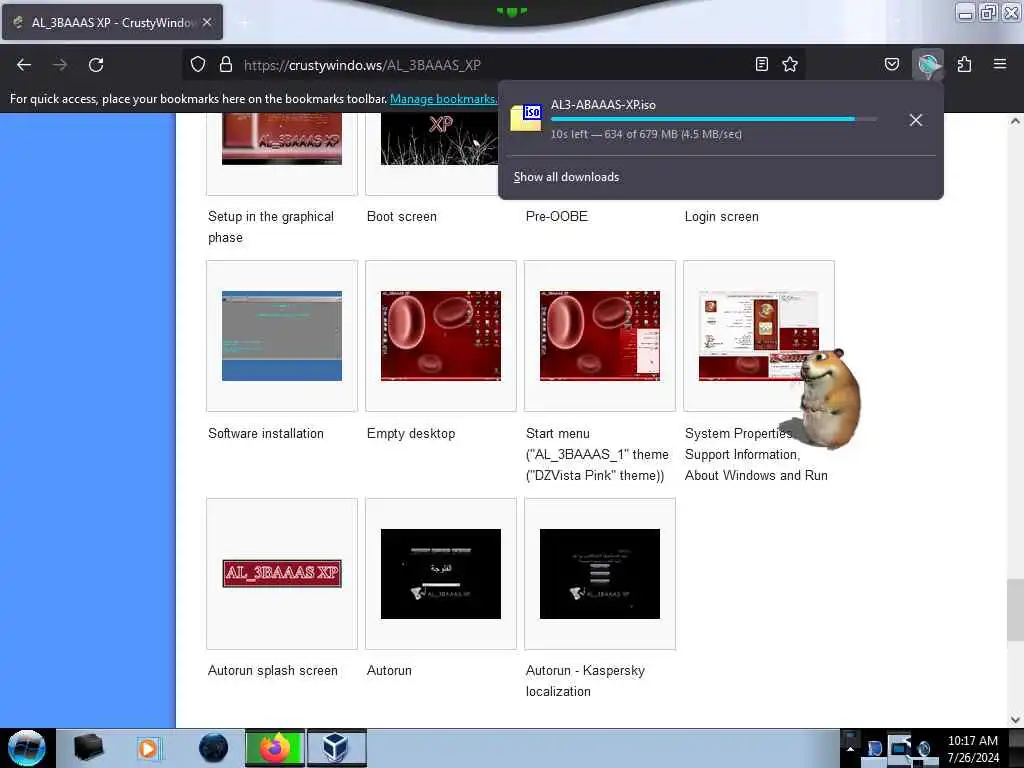The image size is (1024, 768).
Task: Go back to the previous page
Action: pos(24,65)
